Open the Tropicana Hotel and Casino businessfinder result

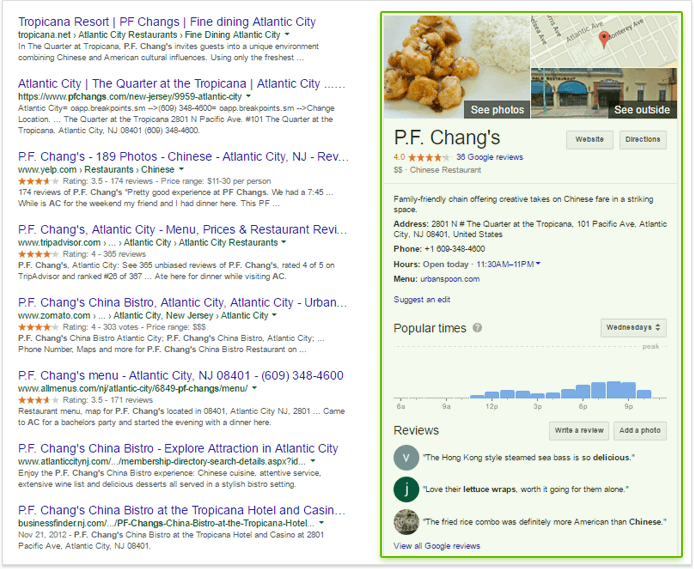point(181,510)
